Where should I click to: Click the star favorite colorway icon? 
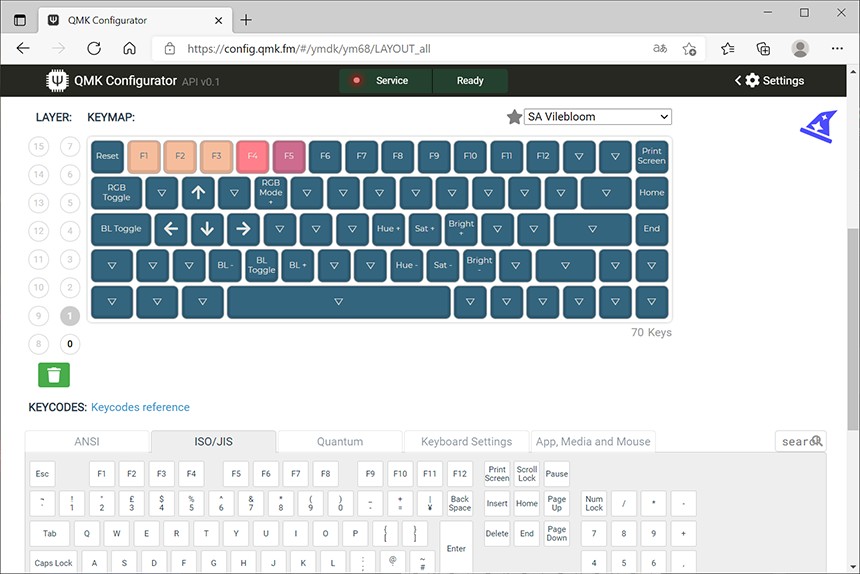514,117
